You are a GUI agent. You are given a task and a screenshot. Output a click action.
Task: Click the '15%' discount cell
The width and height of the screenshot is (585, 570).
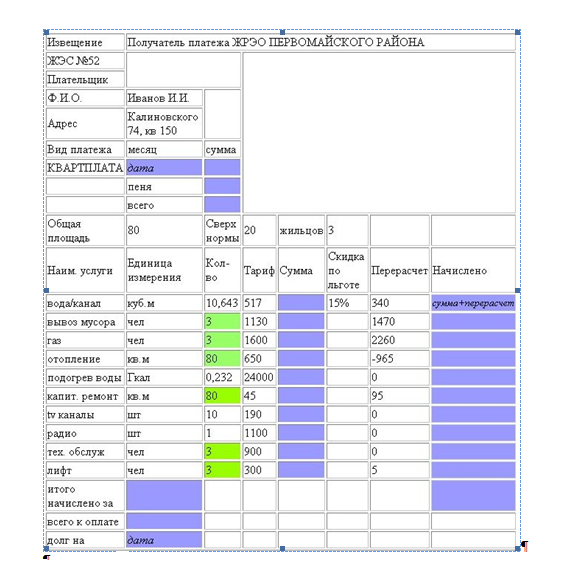pos(347,303)
